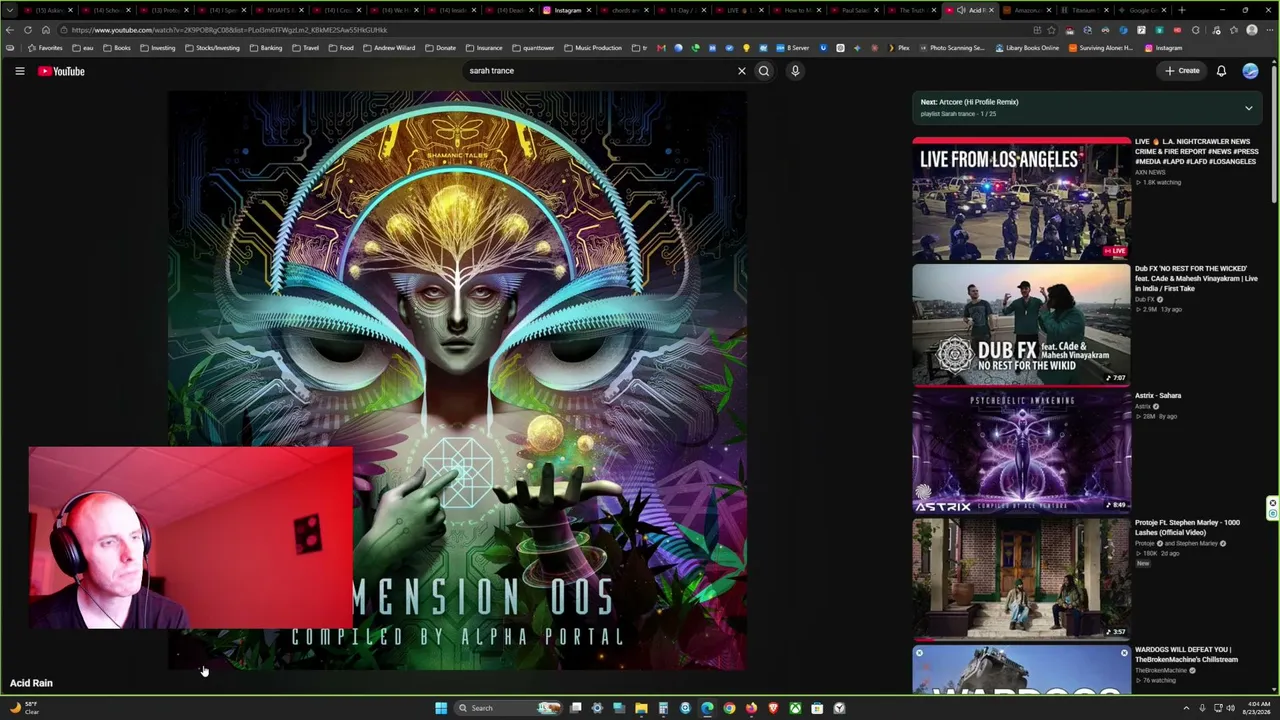Screen dimensions: 1280x720
Task: Open the Stocks/Investing bookmarks folder
Action: point(212,48)
